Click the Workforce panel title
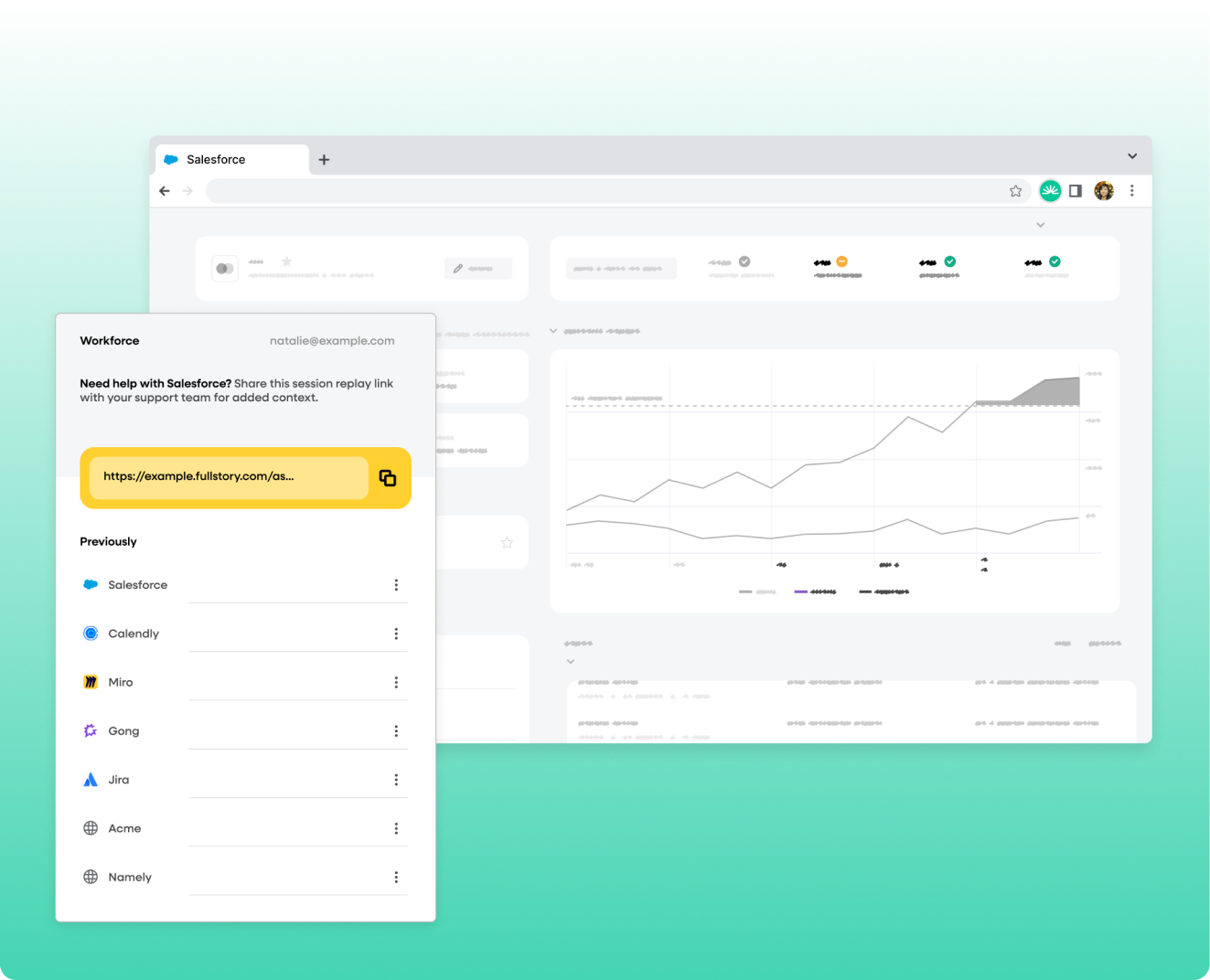 (x=110, y=341)
